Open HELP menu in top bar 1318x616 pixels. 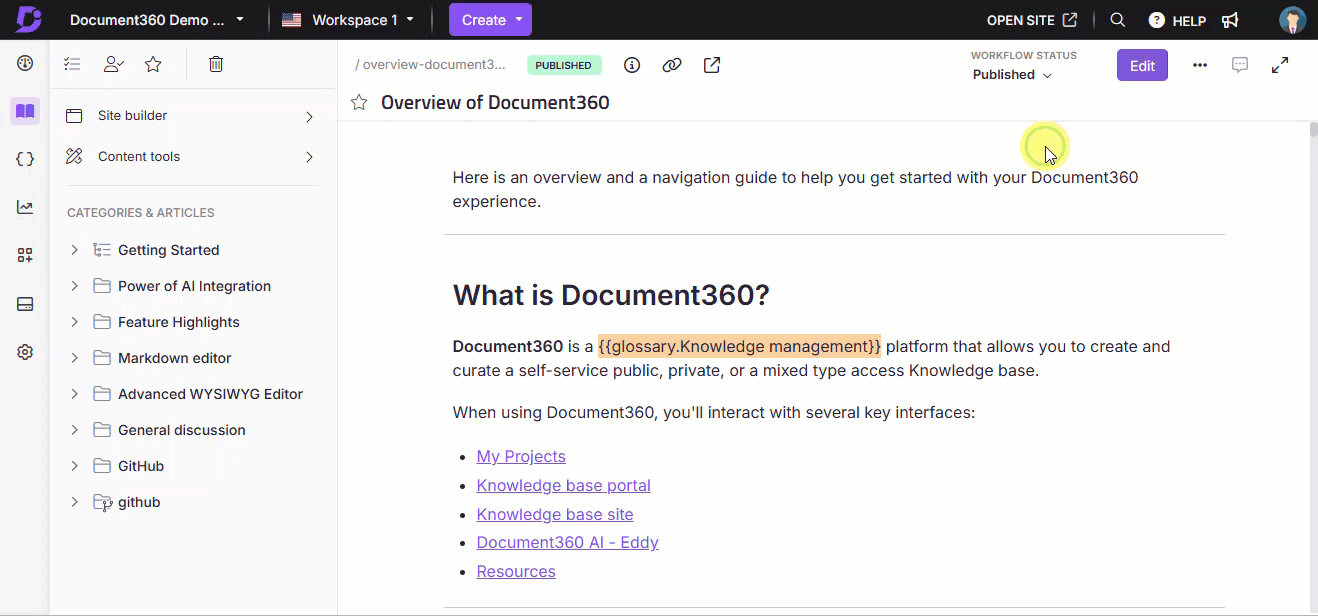[1177, 20]
